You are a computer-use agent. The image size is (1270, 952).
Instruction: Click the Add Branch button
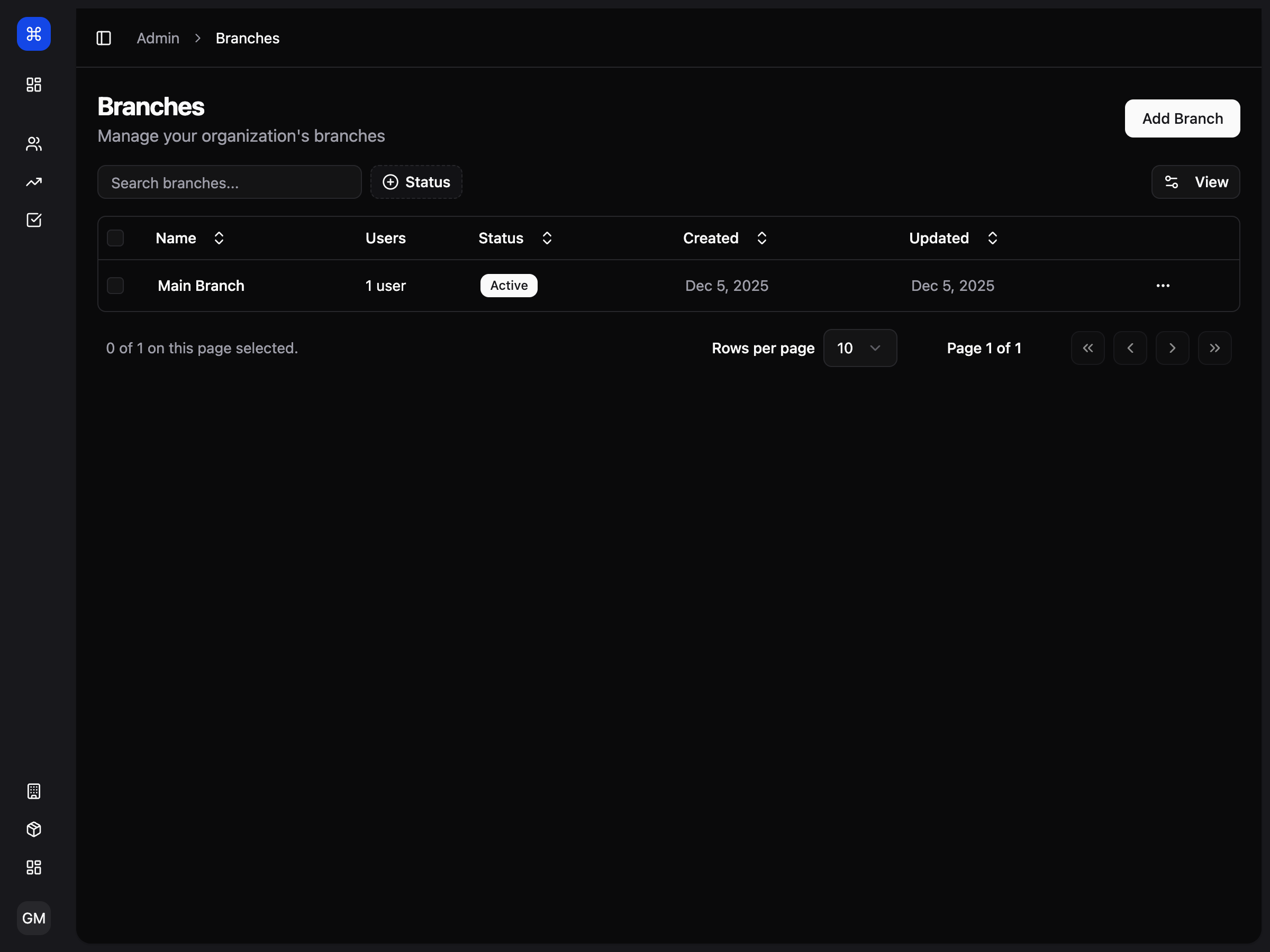(1182, 119)
